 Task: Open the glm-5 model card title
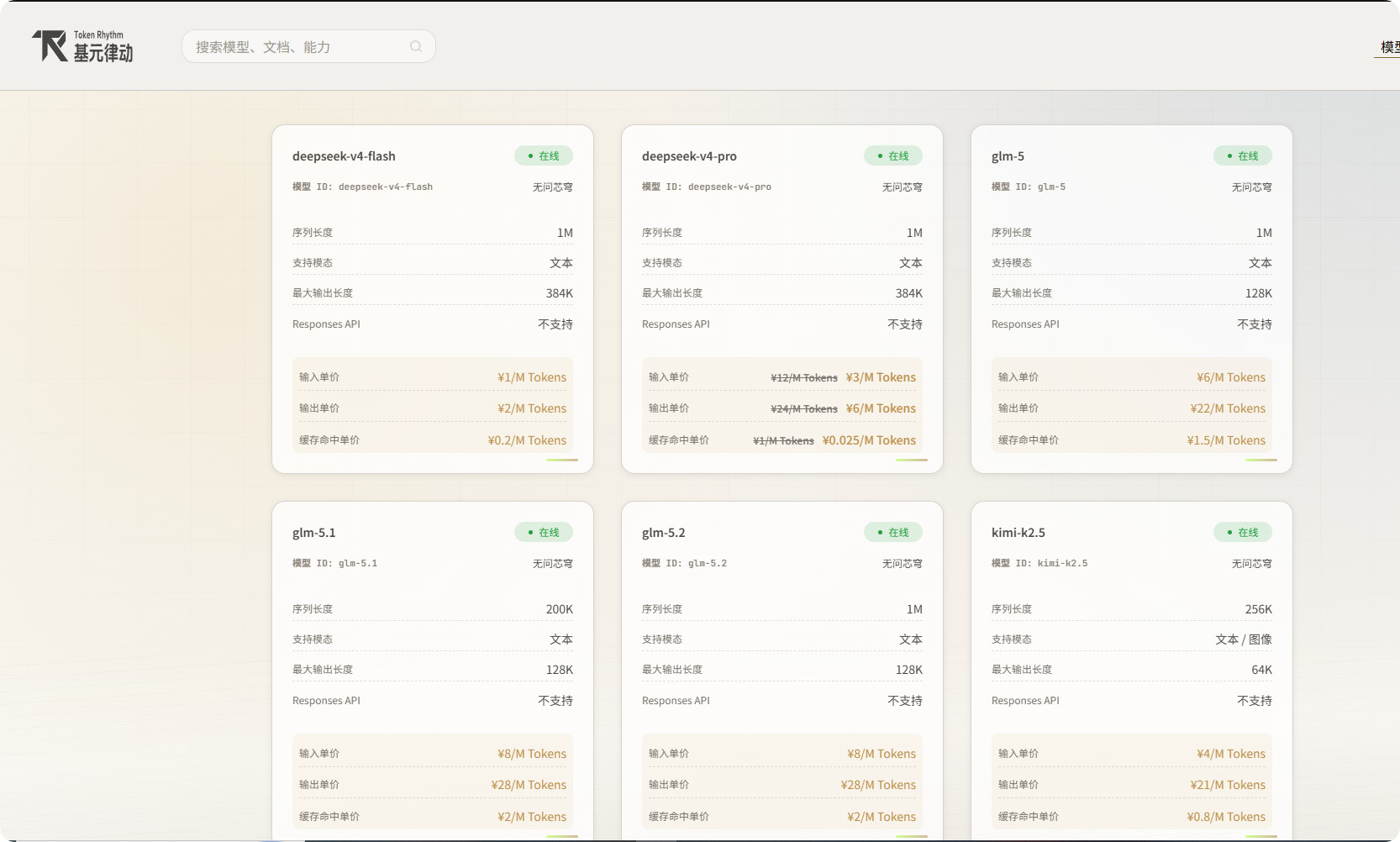1008,156
